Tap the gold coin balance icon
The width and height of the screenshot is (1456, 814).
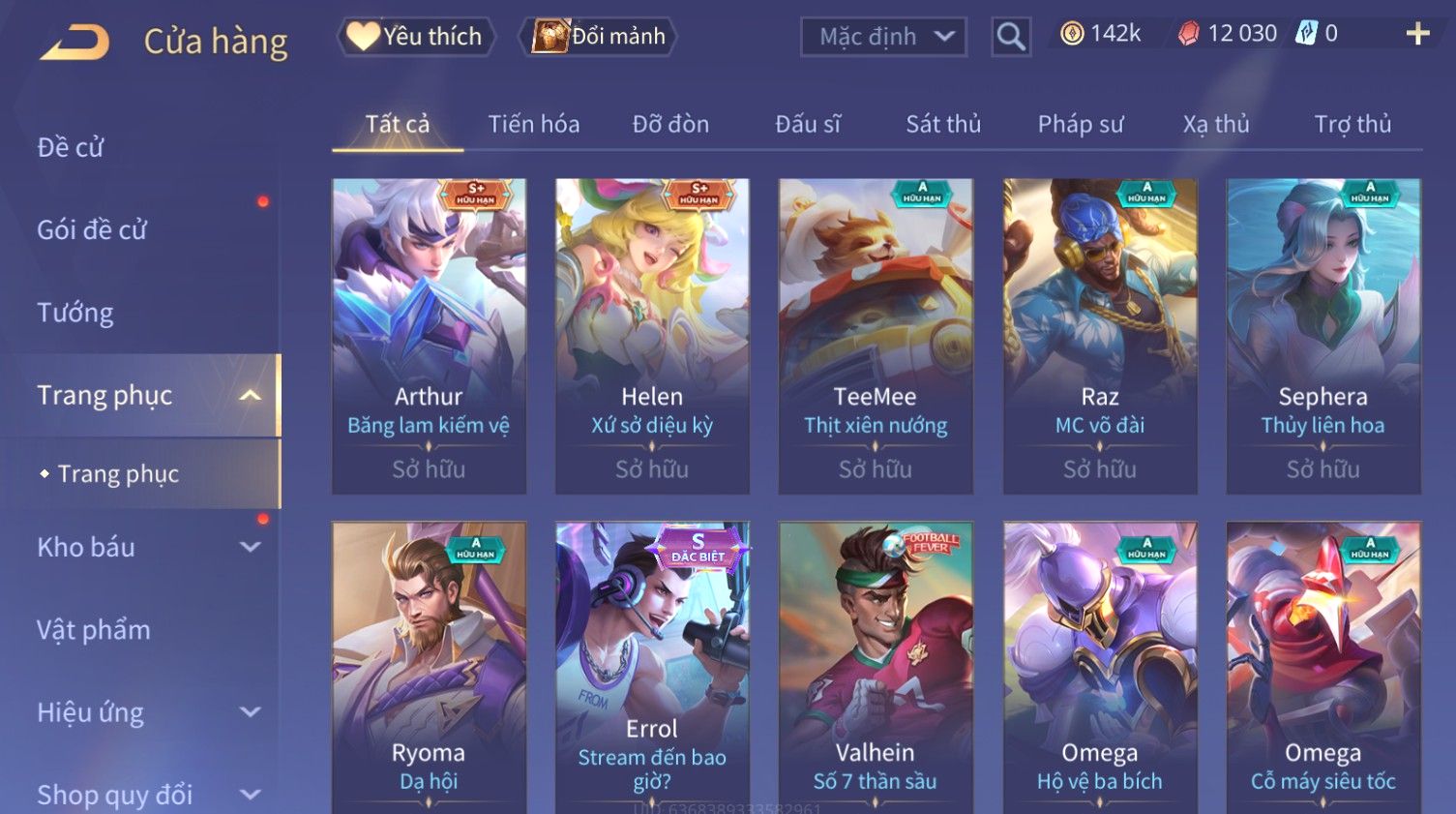(1072, 34)
